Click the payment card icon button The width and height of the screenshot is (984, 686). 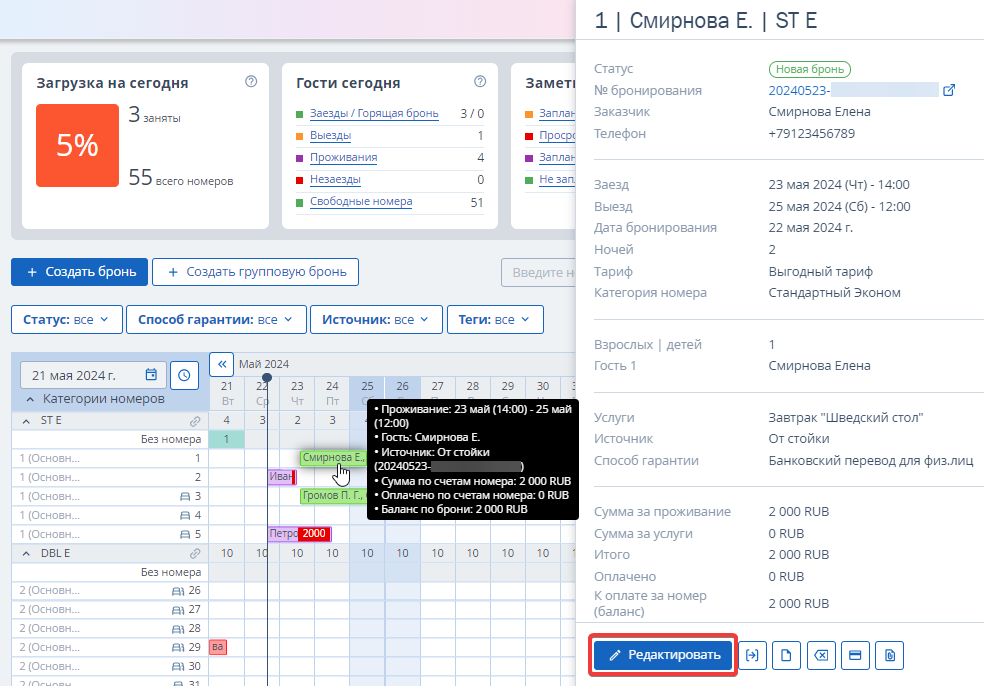pyautogui.click(x=855, y=656)
